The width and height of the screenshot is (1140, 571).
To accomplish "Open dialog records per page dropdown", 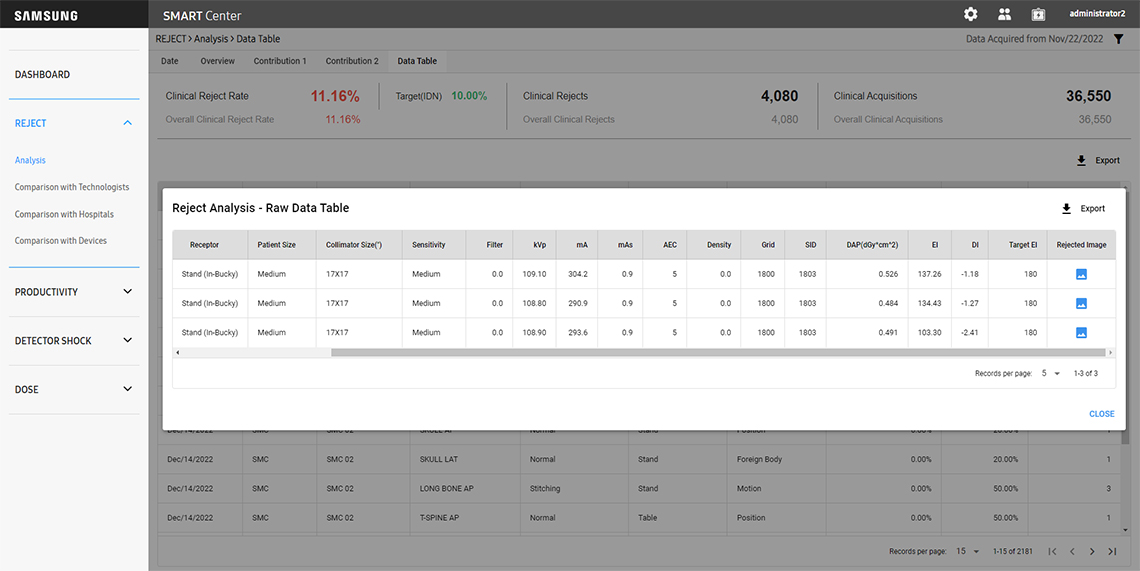I will click(x=1050, y=373).
